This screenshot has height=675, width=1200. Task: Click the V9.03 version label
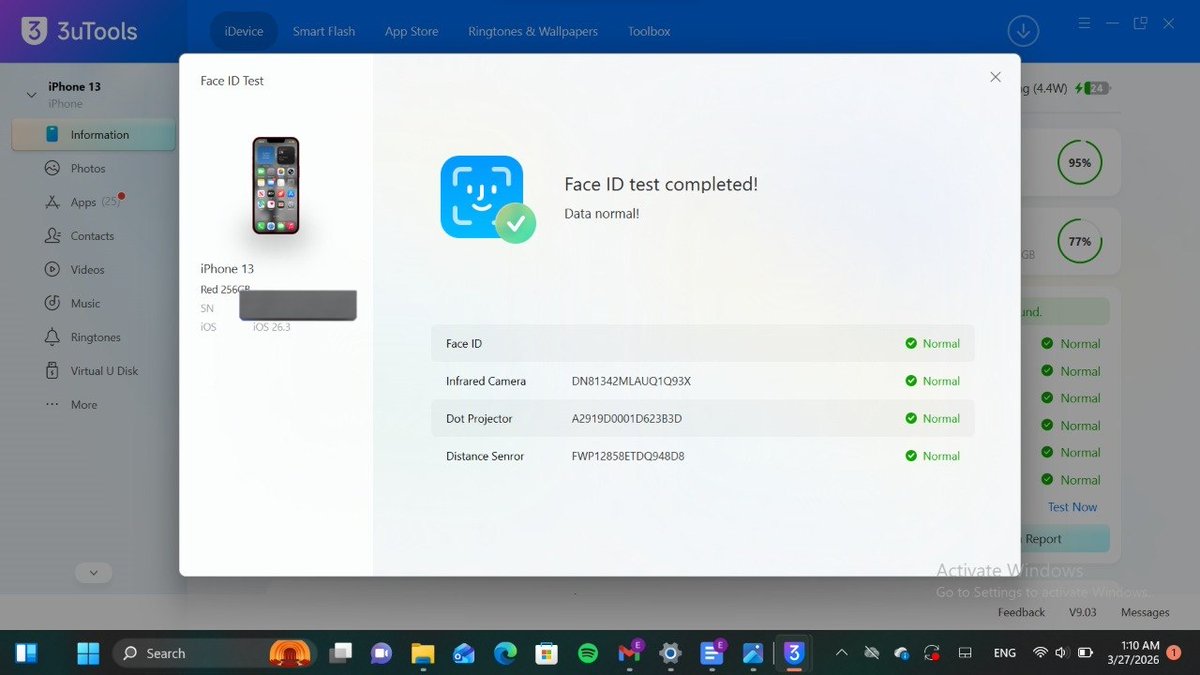tap(1083, 612)
